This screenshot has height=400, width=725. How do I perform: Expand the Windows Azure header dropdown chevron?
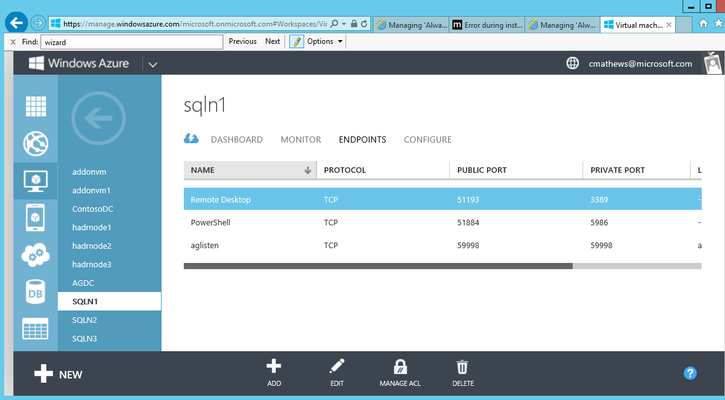(153, 64)
